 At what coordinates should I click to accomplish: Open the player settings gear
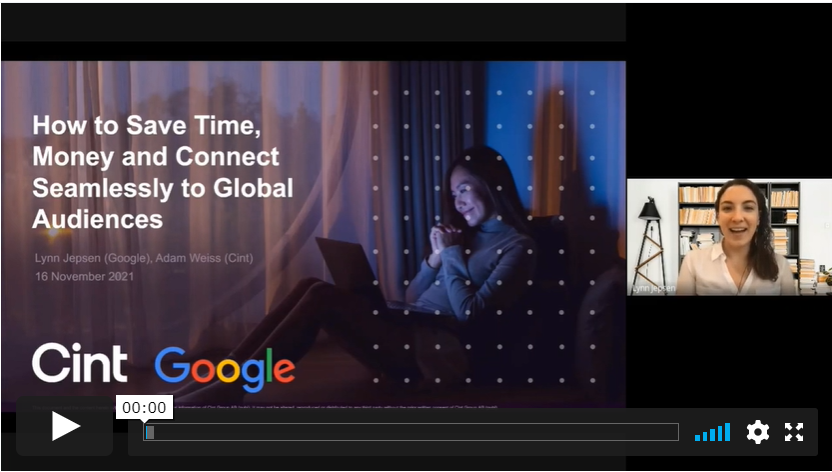coord(758,432)
